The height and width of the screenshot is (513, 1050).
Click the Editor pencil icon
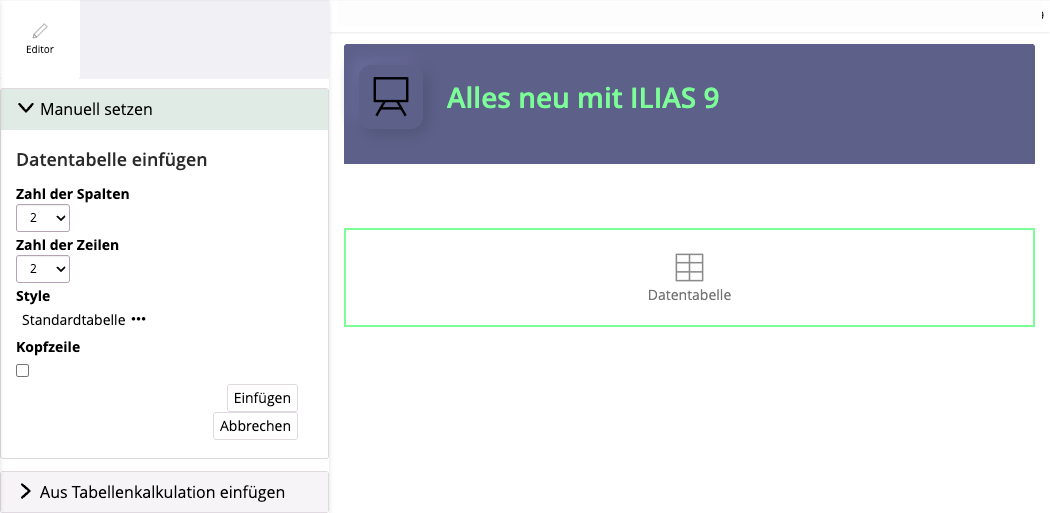(x=40, y=31)
